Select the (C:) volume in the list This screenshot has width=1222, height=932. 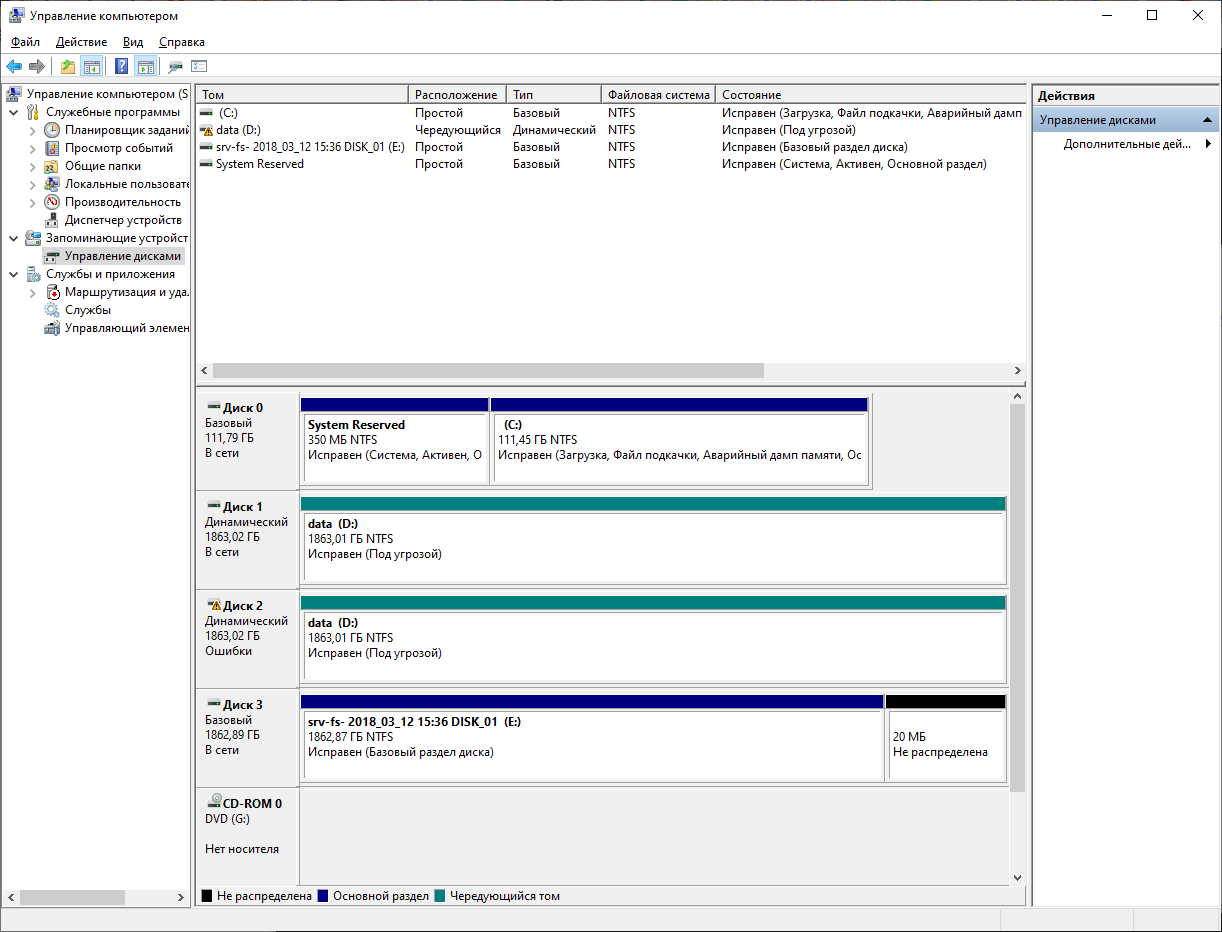(611, 113)
